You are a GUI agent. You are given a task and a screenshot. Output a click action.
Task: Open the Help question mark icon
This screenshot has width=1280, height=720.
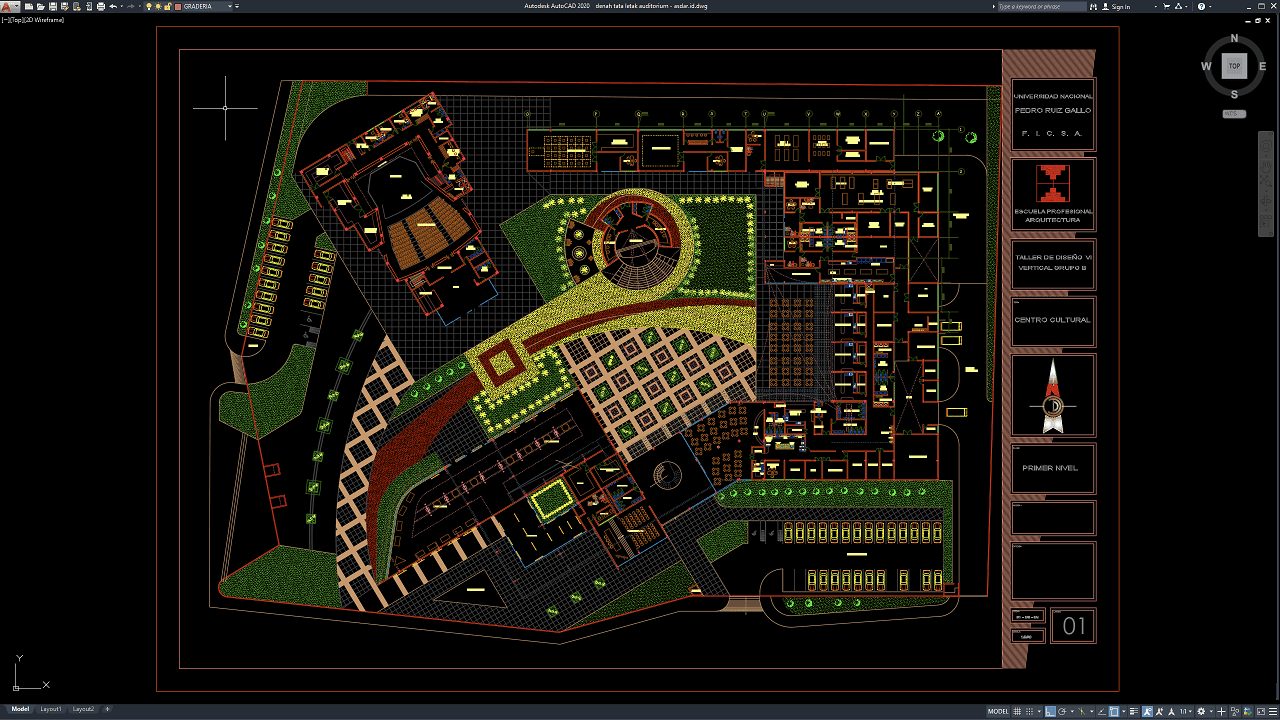1201,6
